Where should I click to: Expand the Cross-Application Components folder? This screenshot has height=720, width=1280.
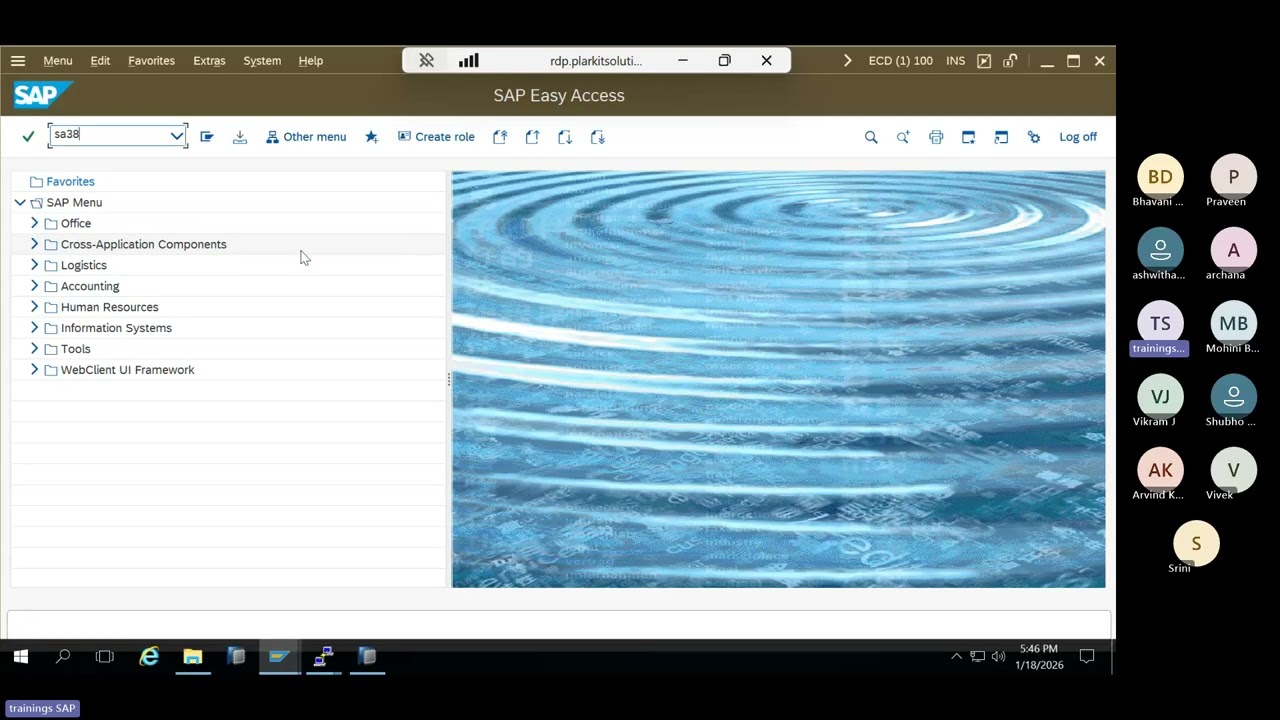pyautogui.click(x=35, y=244)
